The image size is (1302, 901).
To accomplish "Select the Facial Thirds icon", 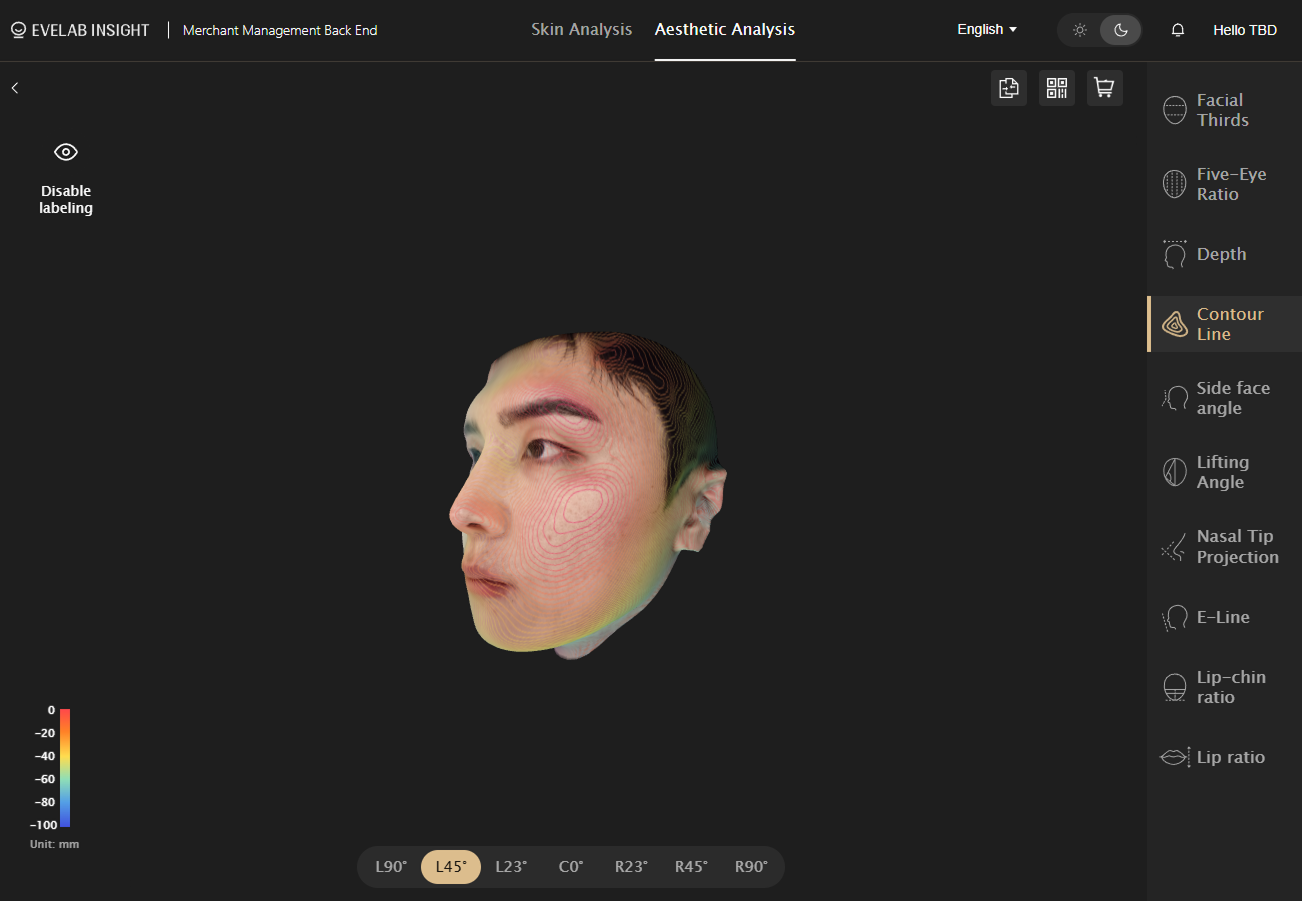I will (1175, 110).
